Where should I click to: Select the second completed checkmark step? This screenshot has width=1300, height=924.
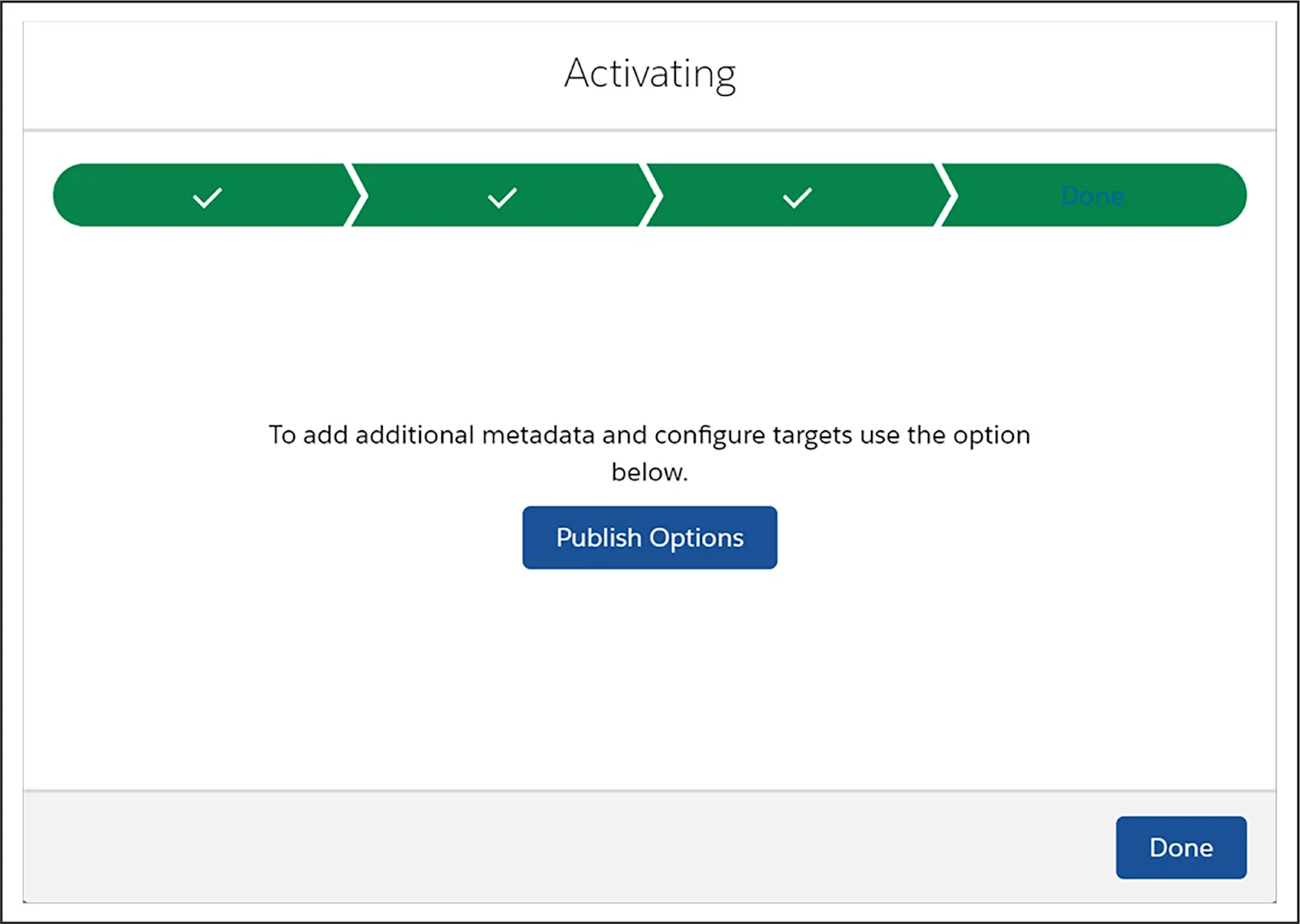click(x=502, y=195)
